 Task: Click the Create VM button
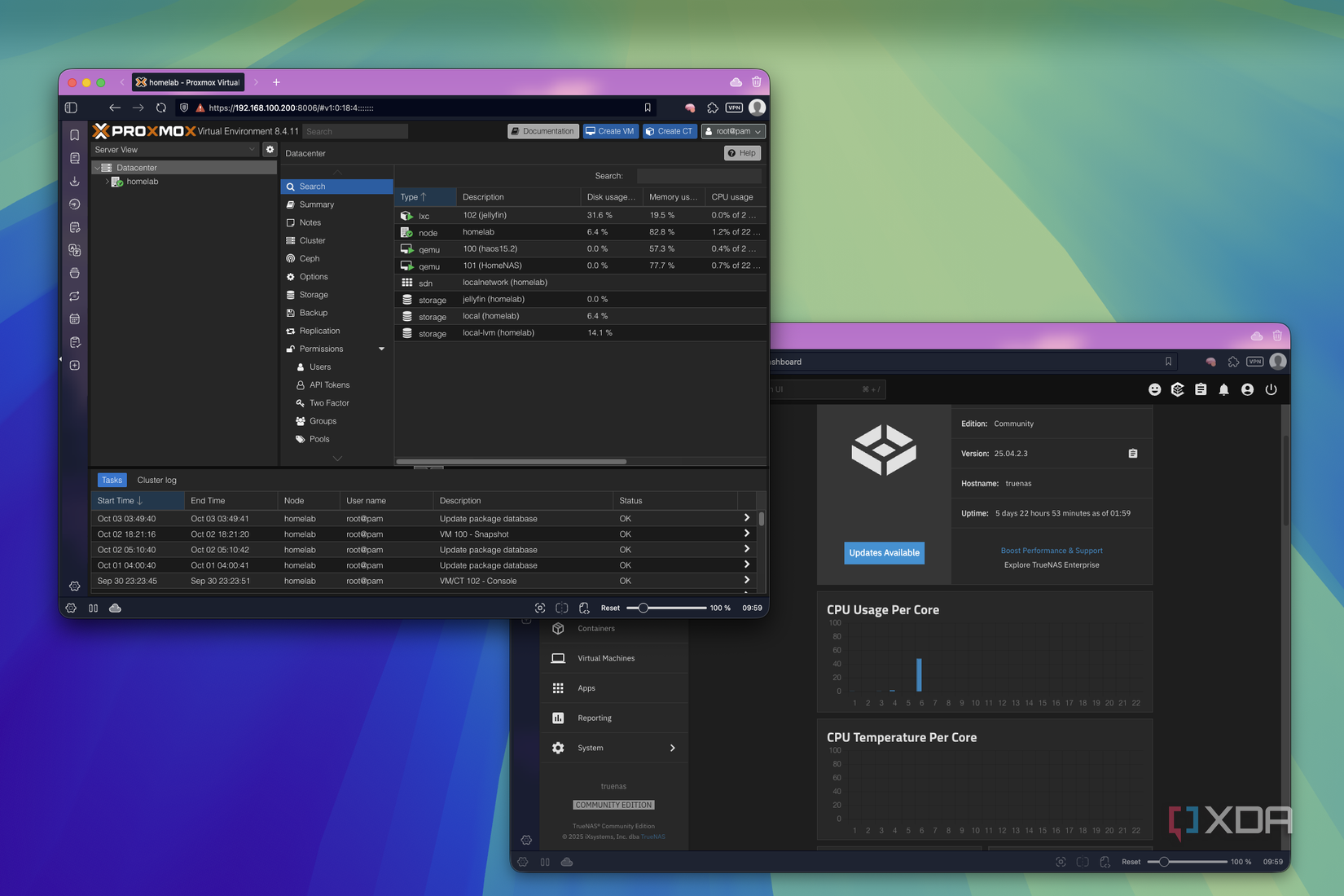(x=610, y=131)
